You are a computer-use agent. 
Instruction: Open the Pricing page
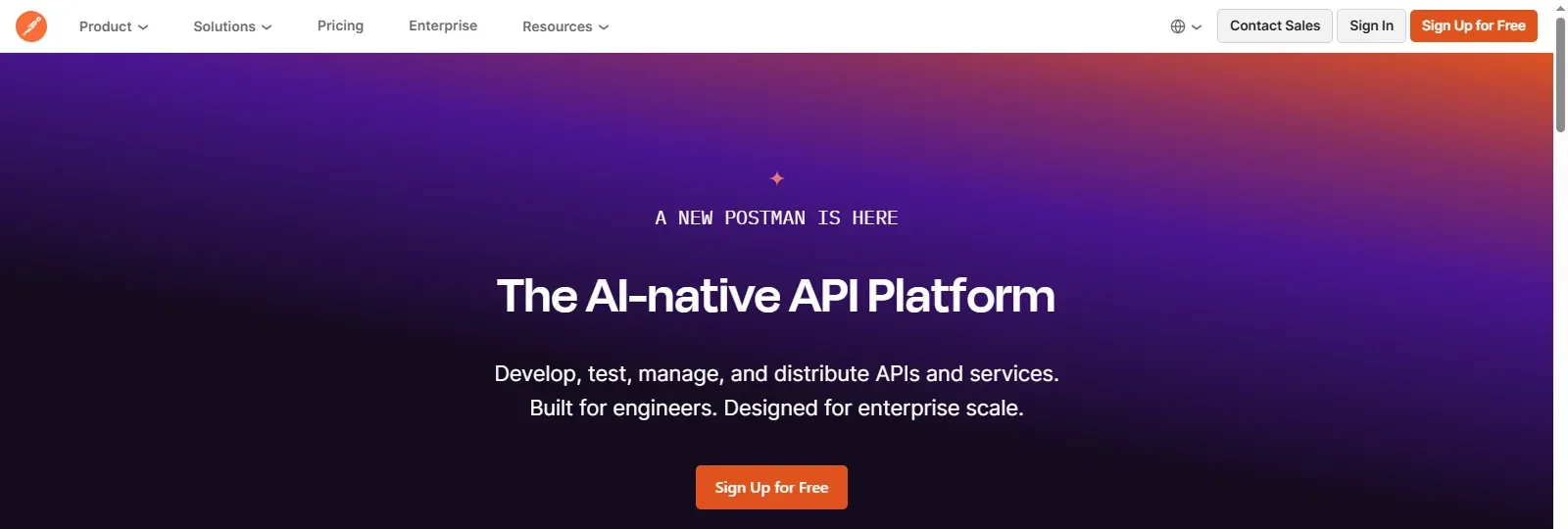pos(340,25)
